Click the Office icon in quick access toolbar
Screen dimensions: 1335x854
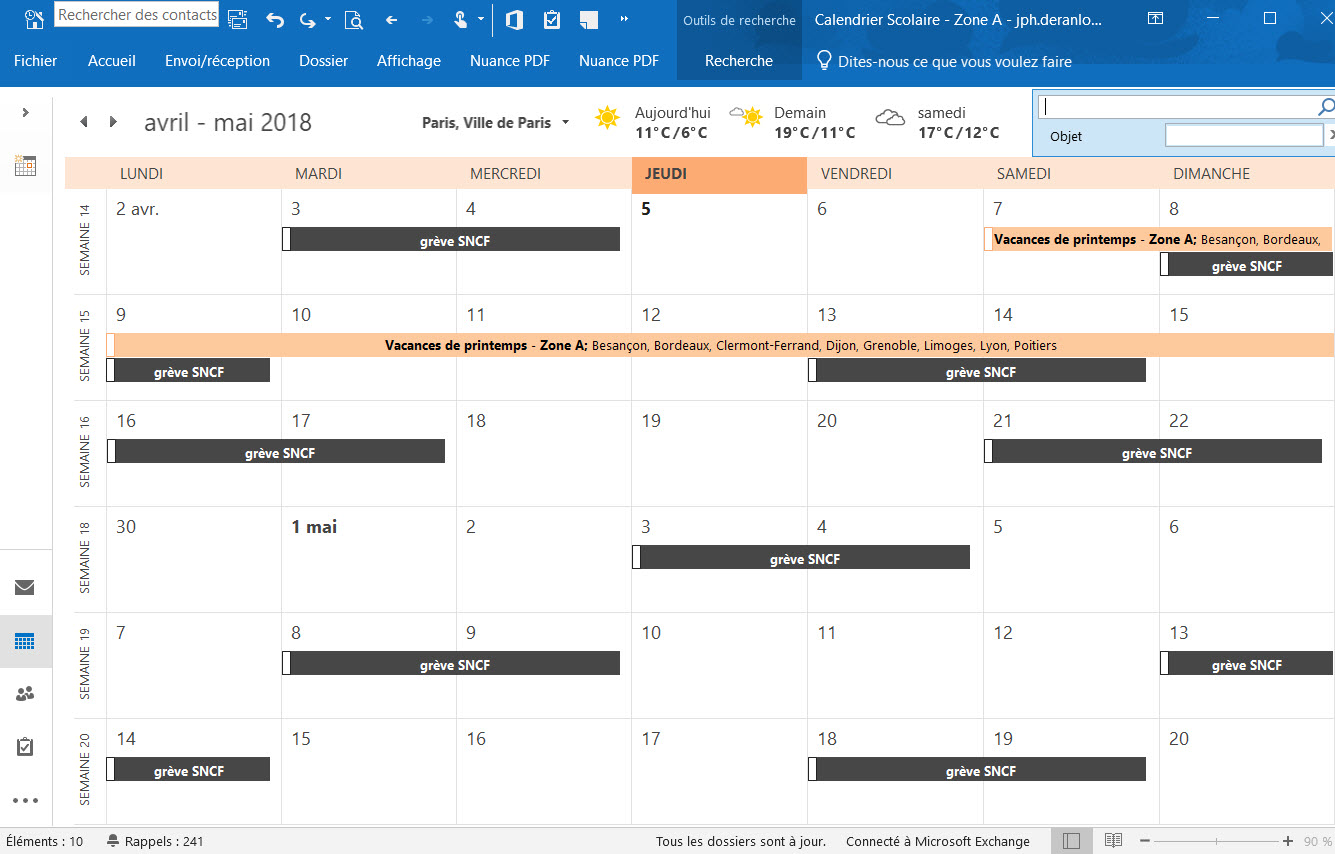(x=515, y=19)
